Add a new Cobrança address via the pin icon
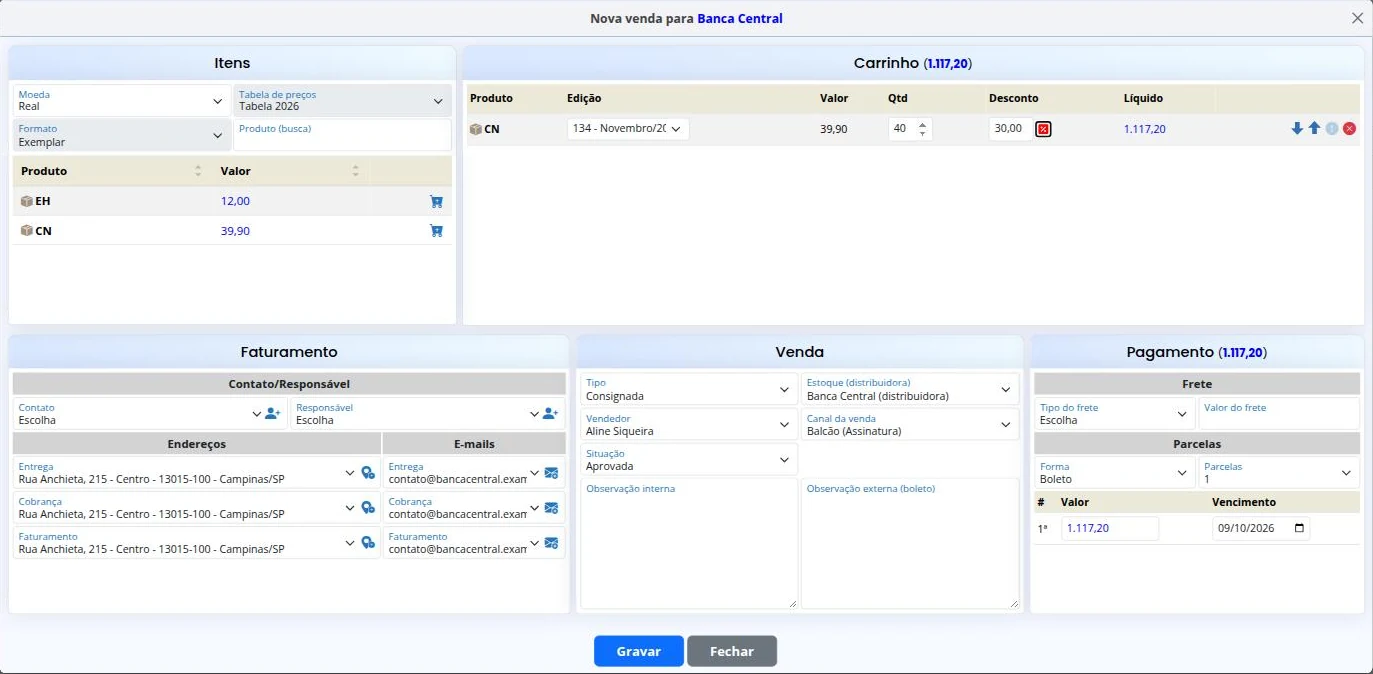 [368, 508]
